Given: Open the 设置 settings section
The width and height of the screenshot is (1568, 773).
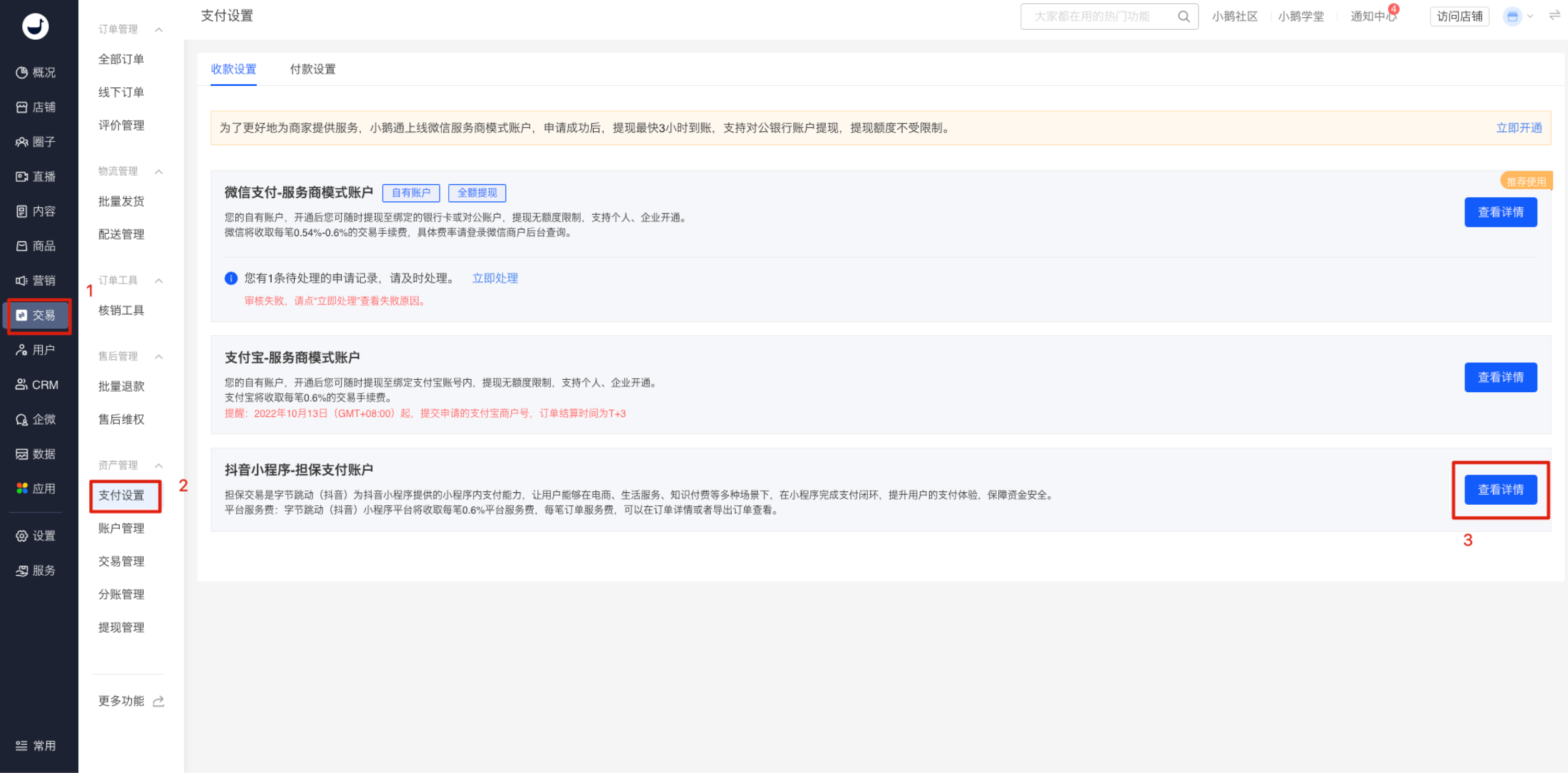Looking at the screenshot, I should [x=36, y=536].
